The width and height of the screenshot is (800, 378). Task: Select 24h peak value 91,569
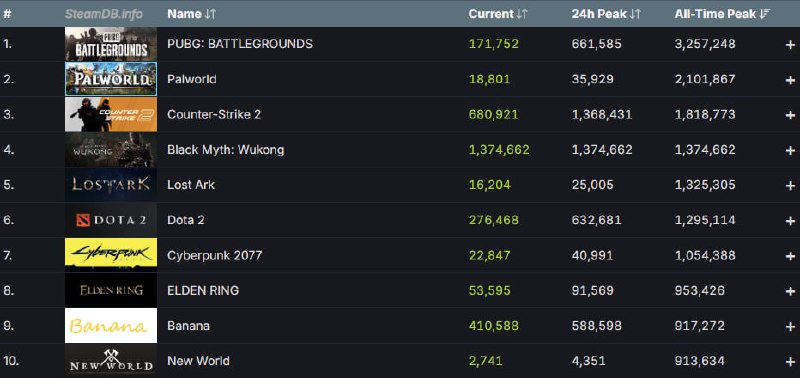[x=592, y=290]
